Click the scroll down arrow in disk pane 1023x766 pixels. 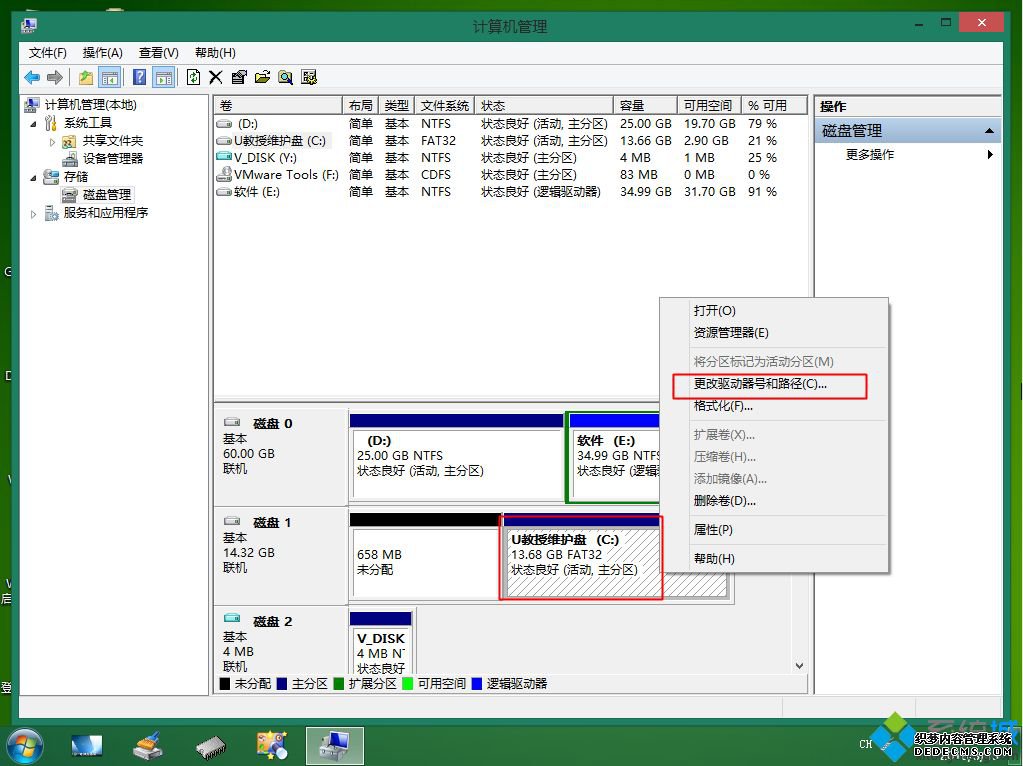(799, 666)
